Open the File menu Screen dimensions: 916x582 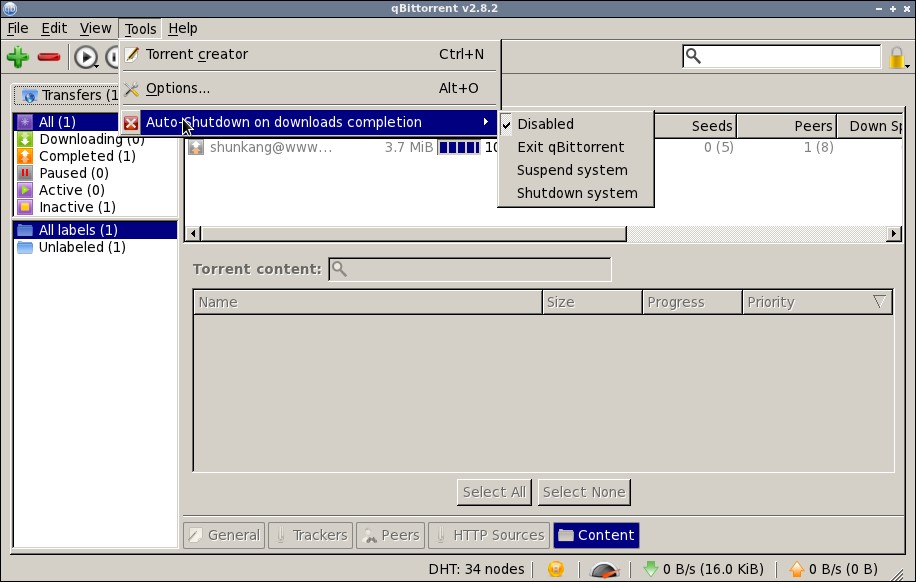(x=18, y=28)
